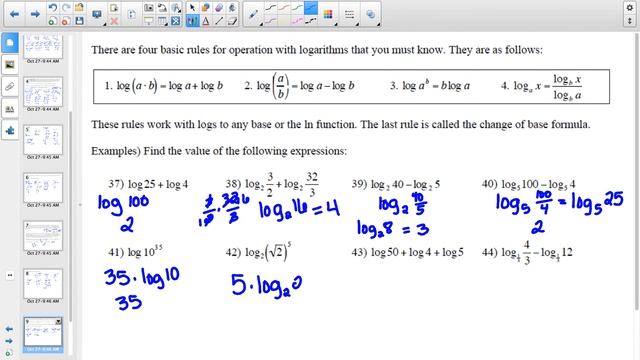This screenshot has width=640, height=360.
Task: Pick the purple pen line style
Action: click(271, 21)
